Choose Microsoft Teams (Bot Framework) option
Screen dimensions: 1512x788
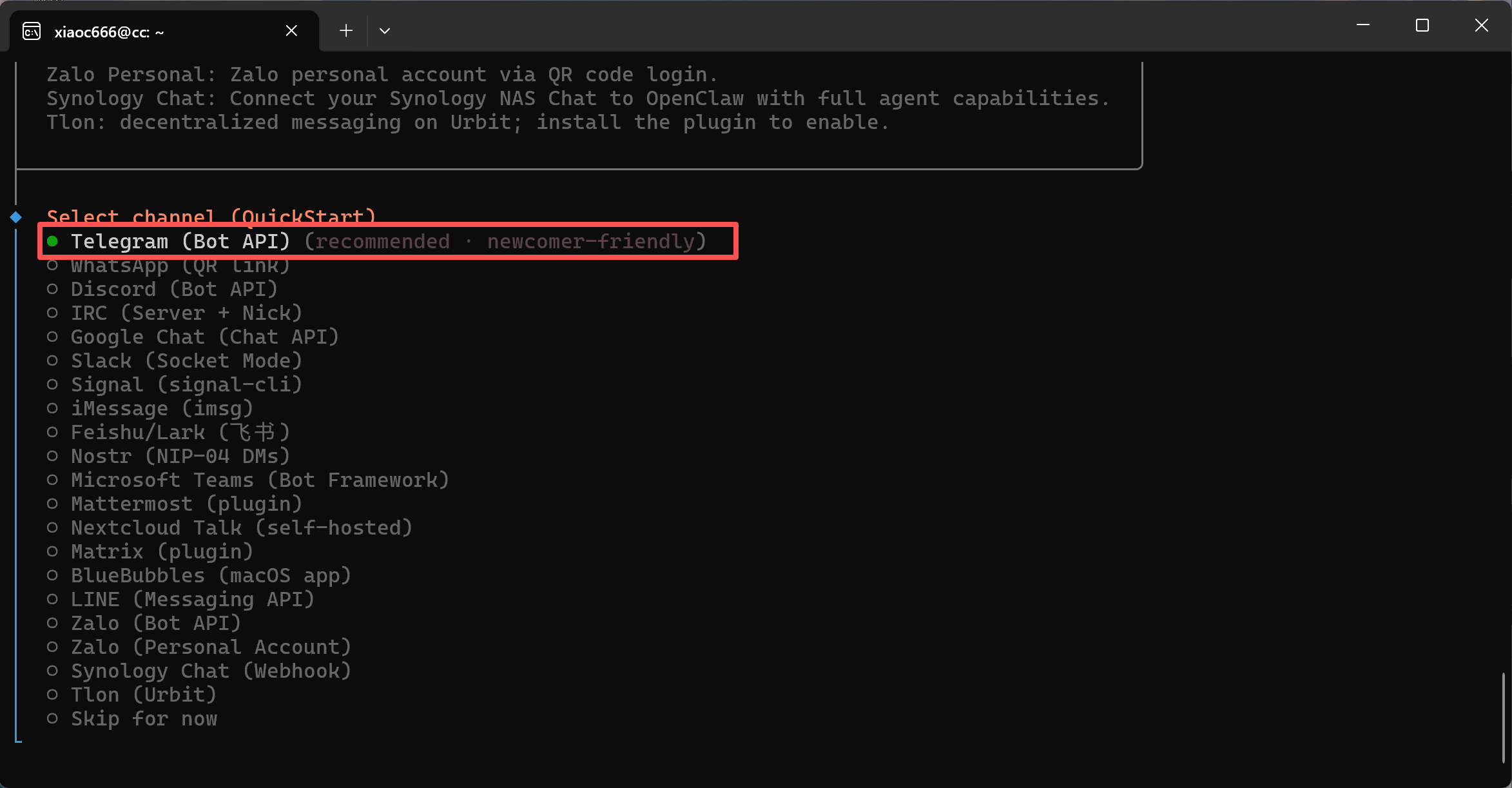point(259,480)
